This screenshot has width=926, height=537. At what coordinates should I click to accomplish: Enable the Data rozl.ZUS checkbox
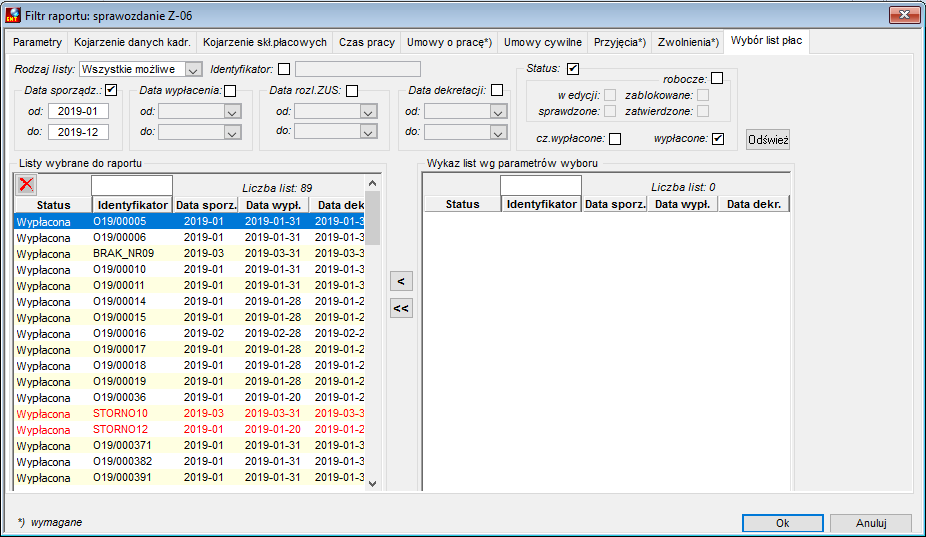352,90
